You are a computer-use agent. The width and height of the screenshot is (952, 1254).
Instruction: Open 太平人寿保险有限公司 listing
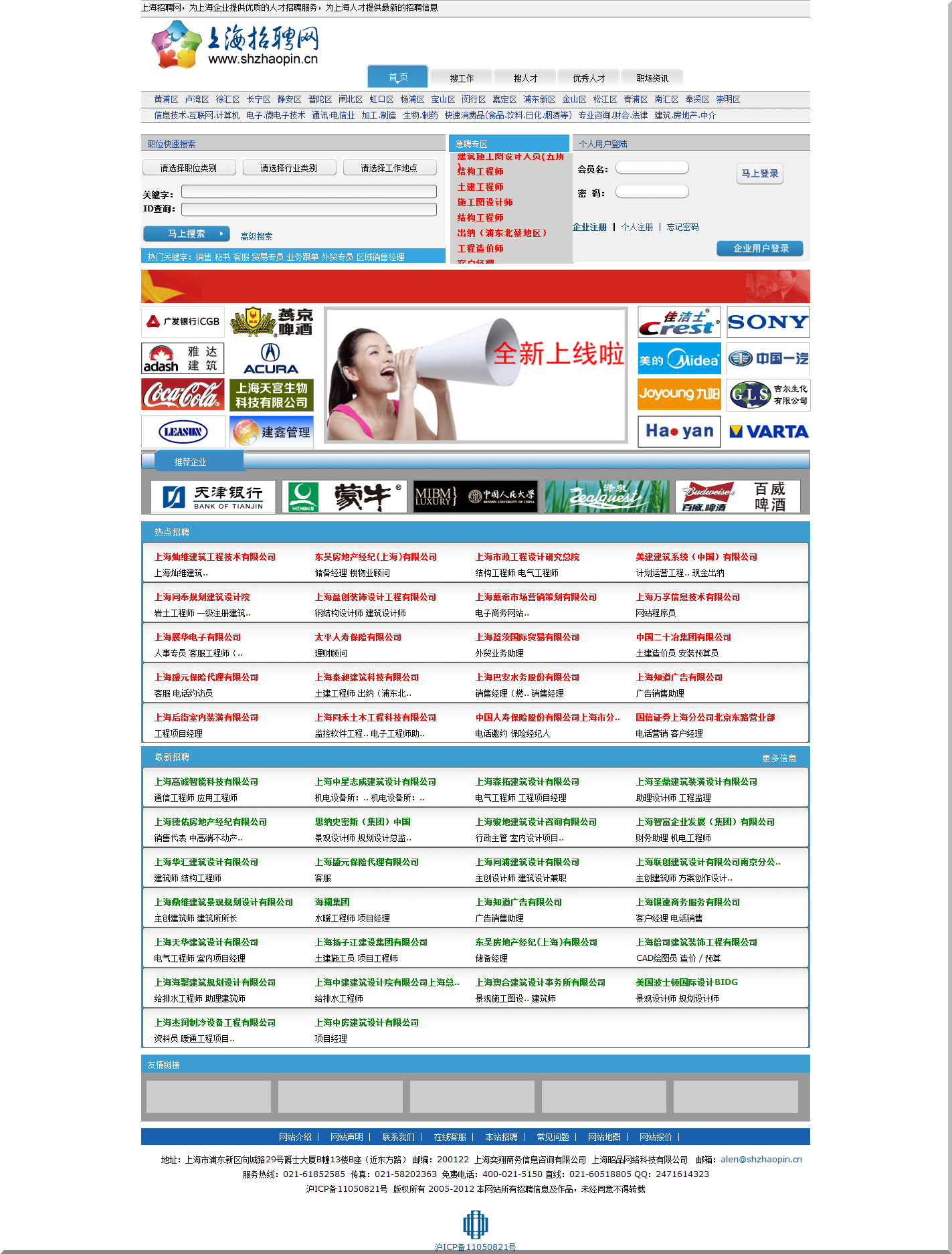click(x=358, y=637)
